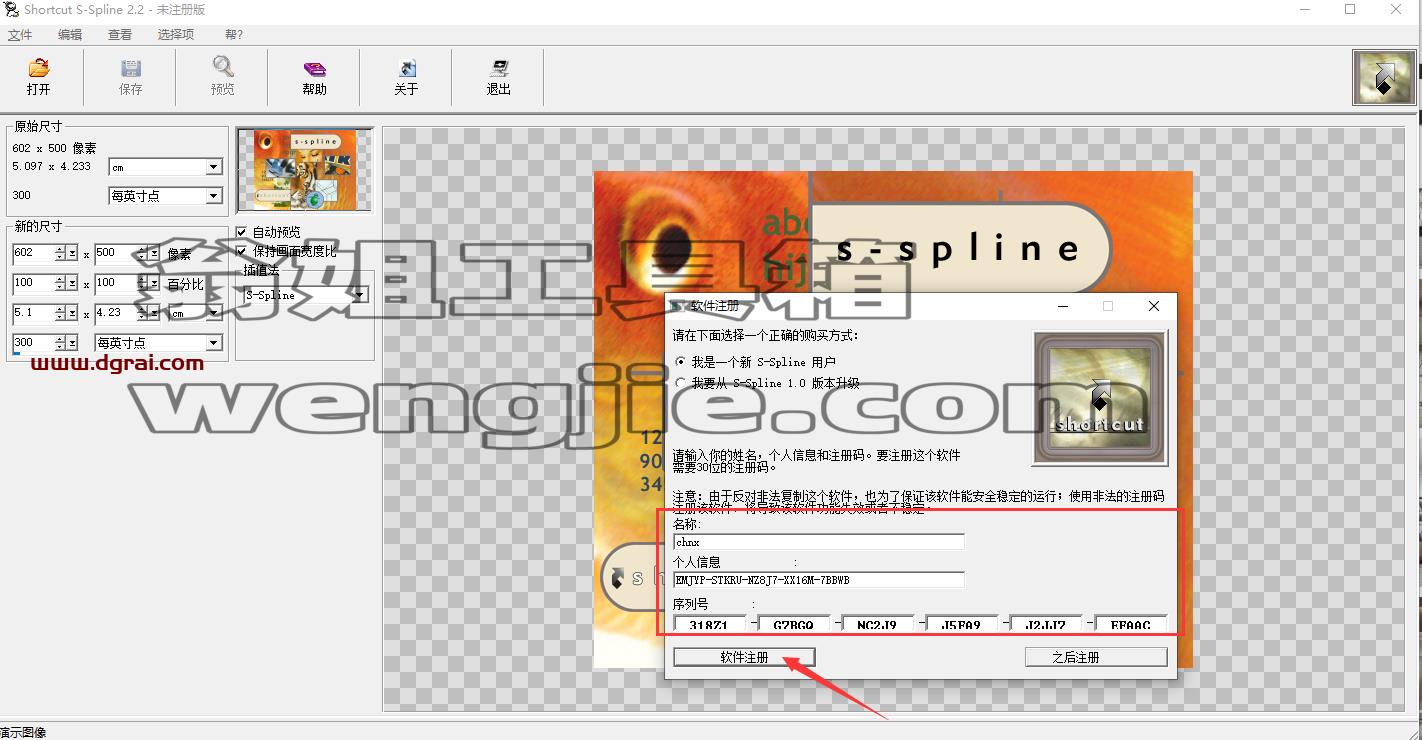Click the serial box showing NC2J9

877,624
